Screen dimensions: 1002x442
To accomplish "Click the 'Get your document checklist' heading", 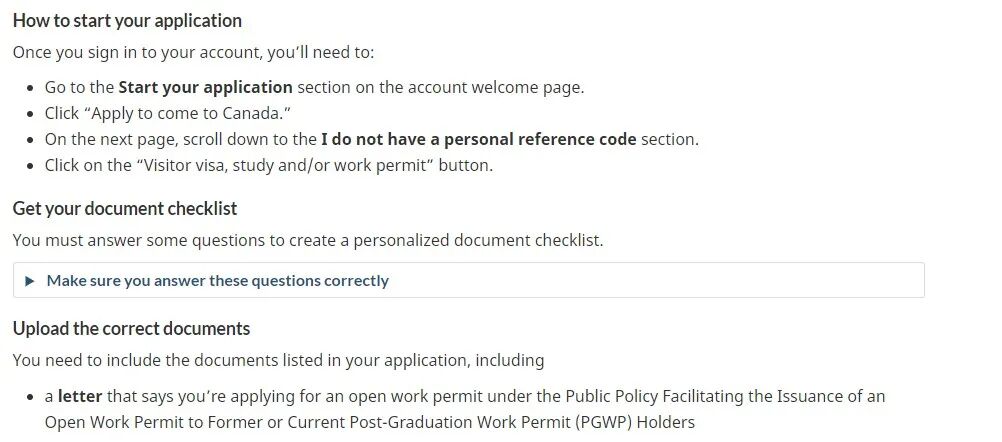I will (x=125, y=209).
